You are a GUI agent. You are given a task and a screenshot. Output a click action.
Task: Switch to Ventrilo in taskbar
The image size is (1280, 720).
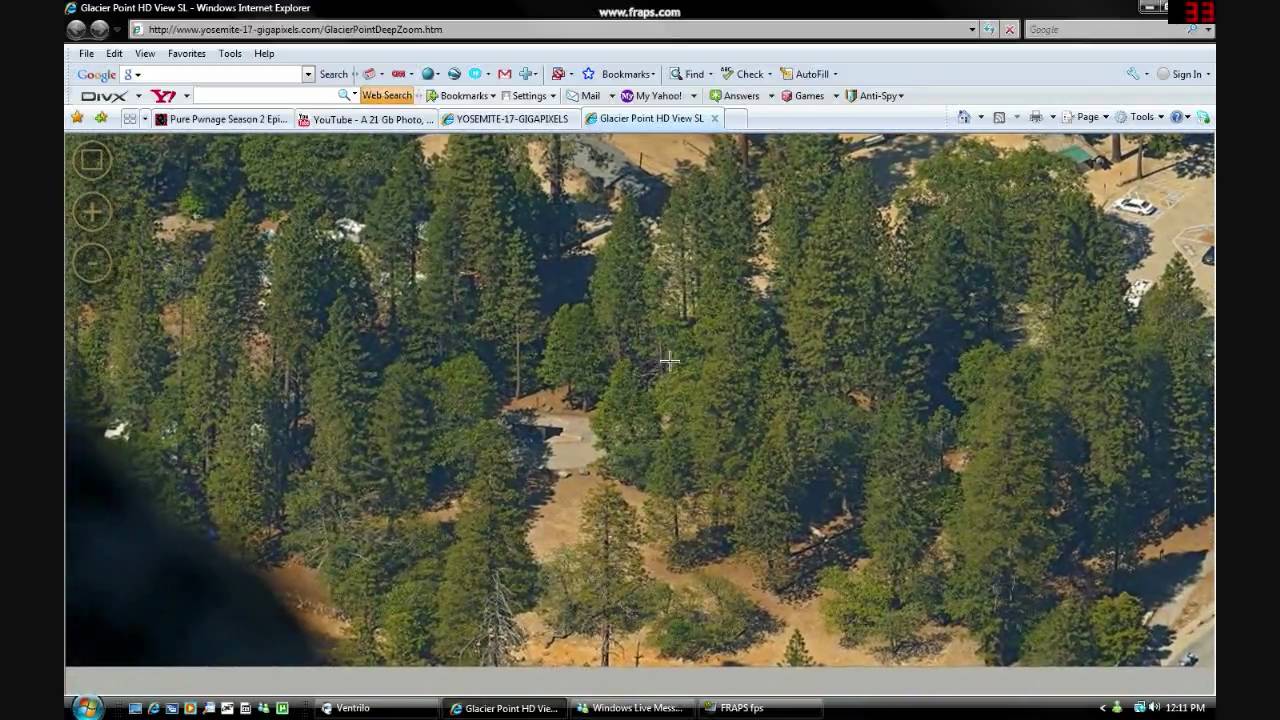click(376, 708)
